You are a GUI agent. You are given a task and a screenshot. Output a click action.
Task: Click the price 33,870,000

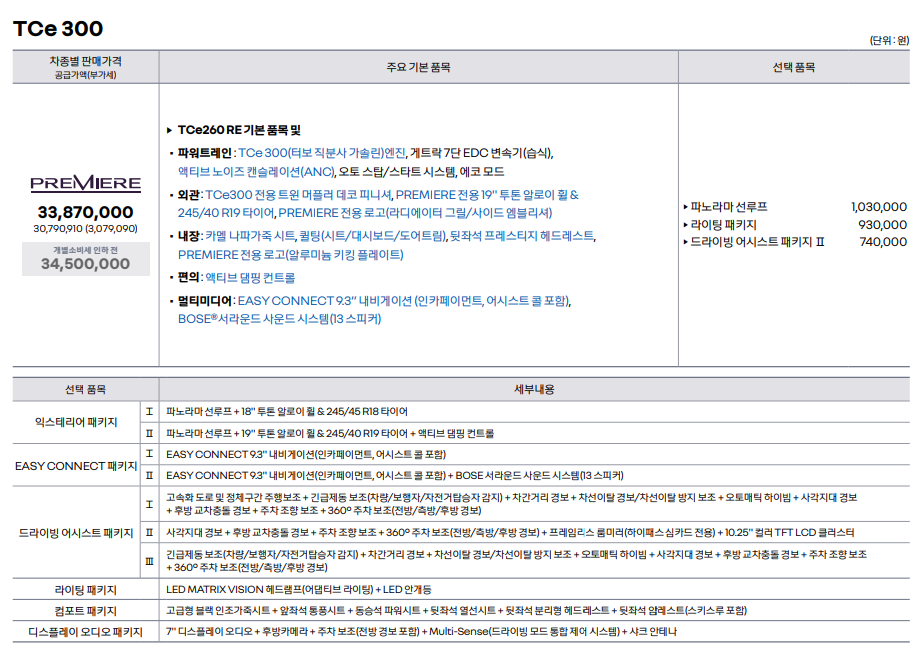point(86,212)
